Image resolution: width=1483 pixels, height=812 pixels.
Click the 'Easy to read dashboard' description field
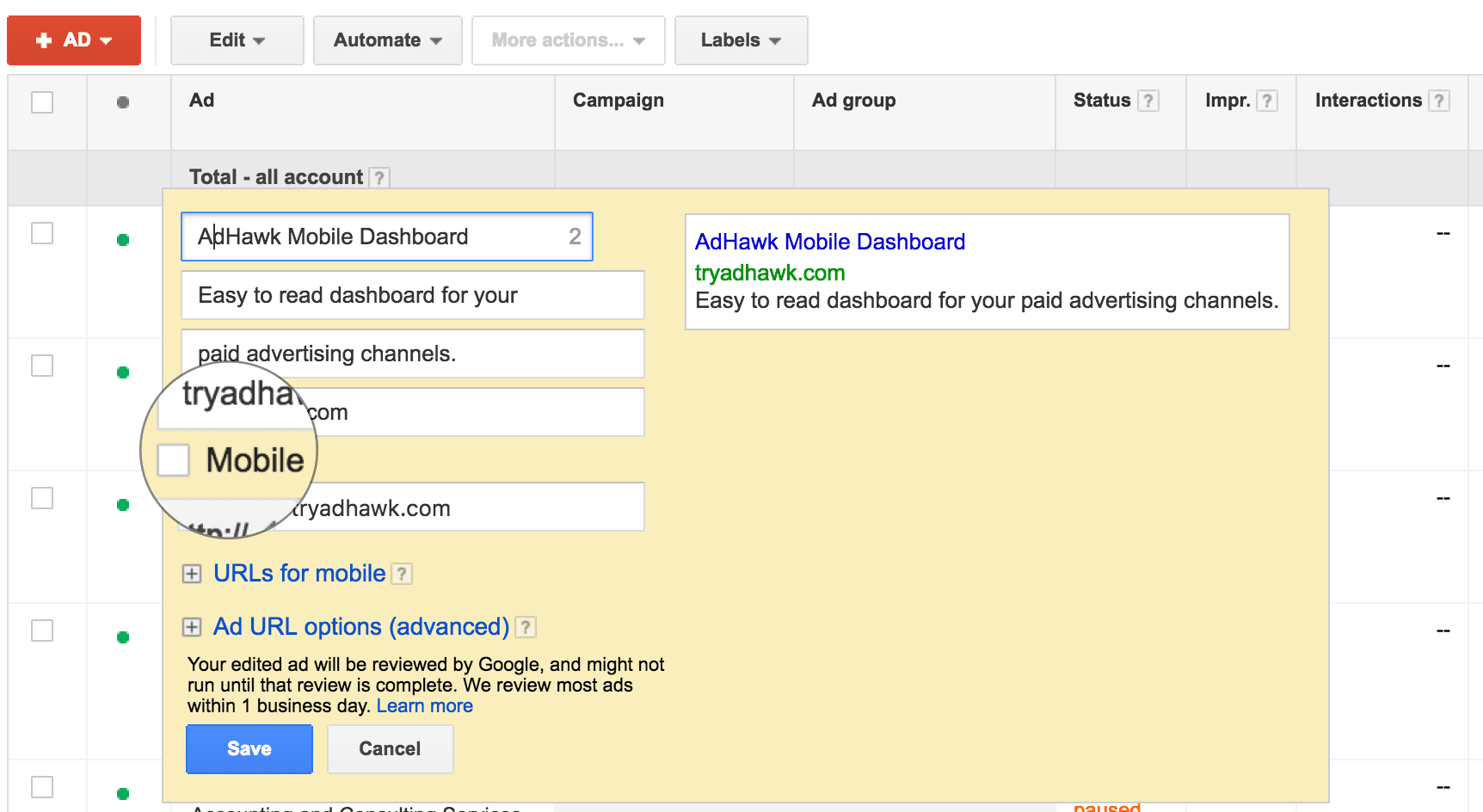click(413, 295)
